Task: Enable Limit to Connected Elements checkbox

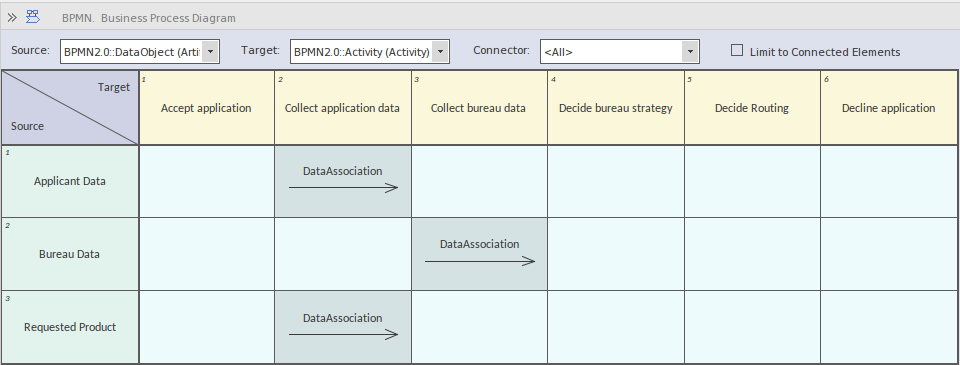Action: pos(737,51)
